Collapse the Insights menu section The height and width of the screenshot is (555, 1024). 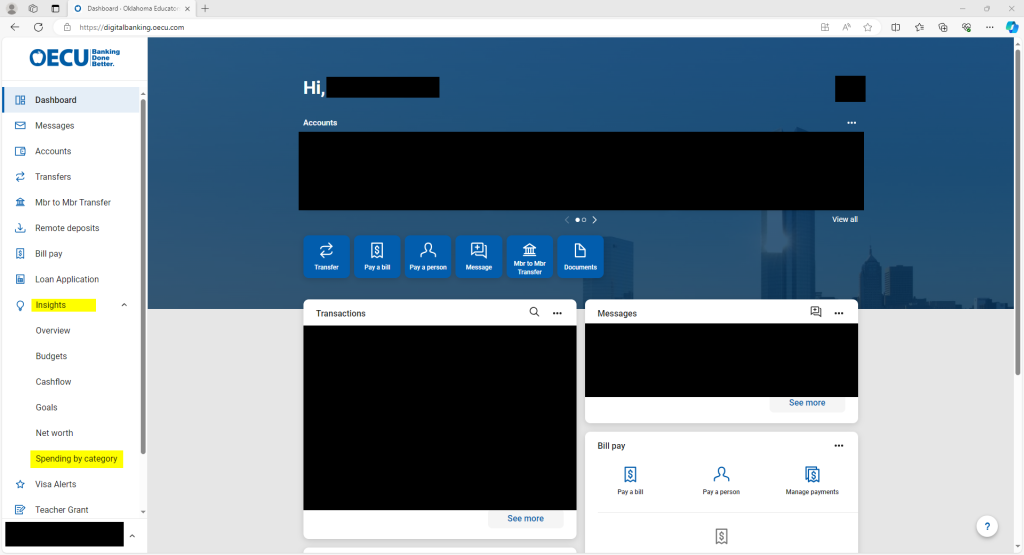[124, 305]
